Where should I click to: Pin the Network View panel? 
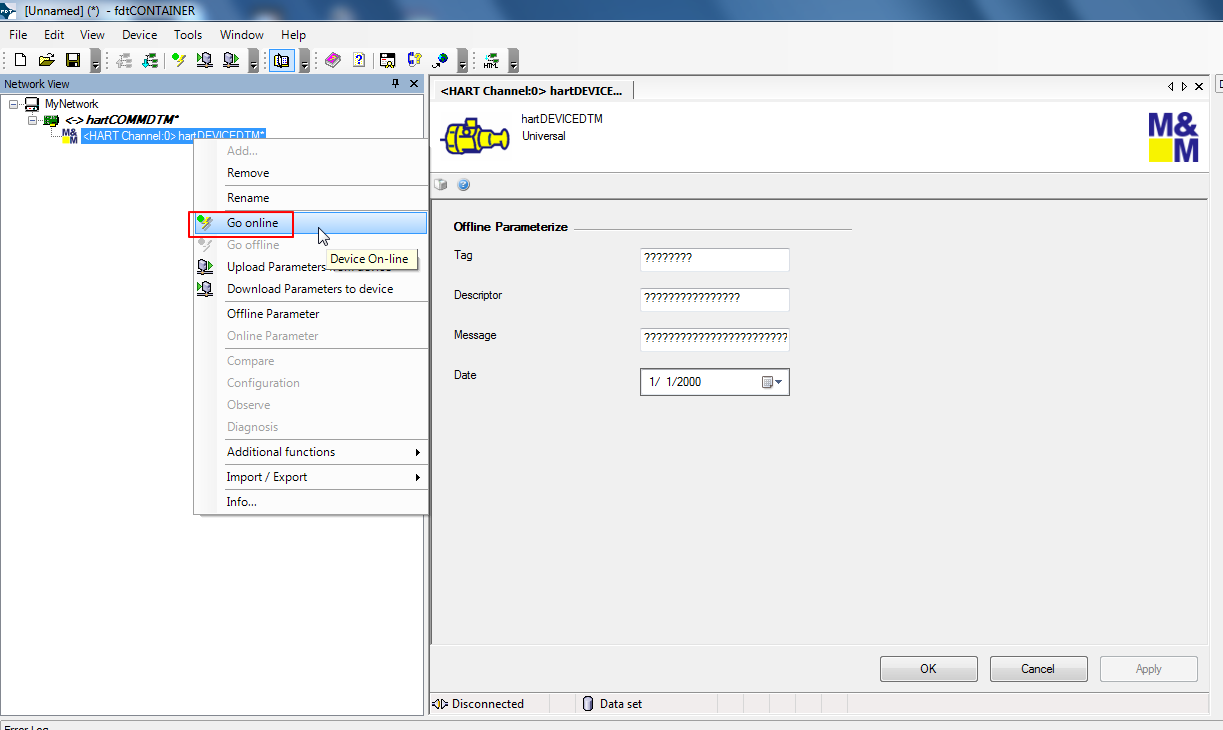tap(396, 84)
